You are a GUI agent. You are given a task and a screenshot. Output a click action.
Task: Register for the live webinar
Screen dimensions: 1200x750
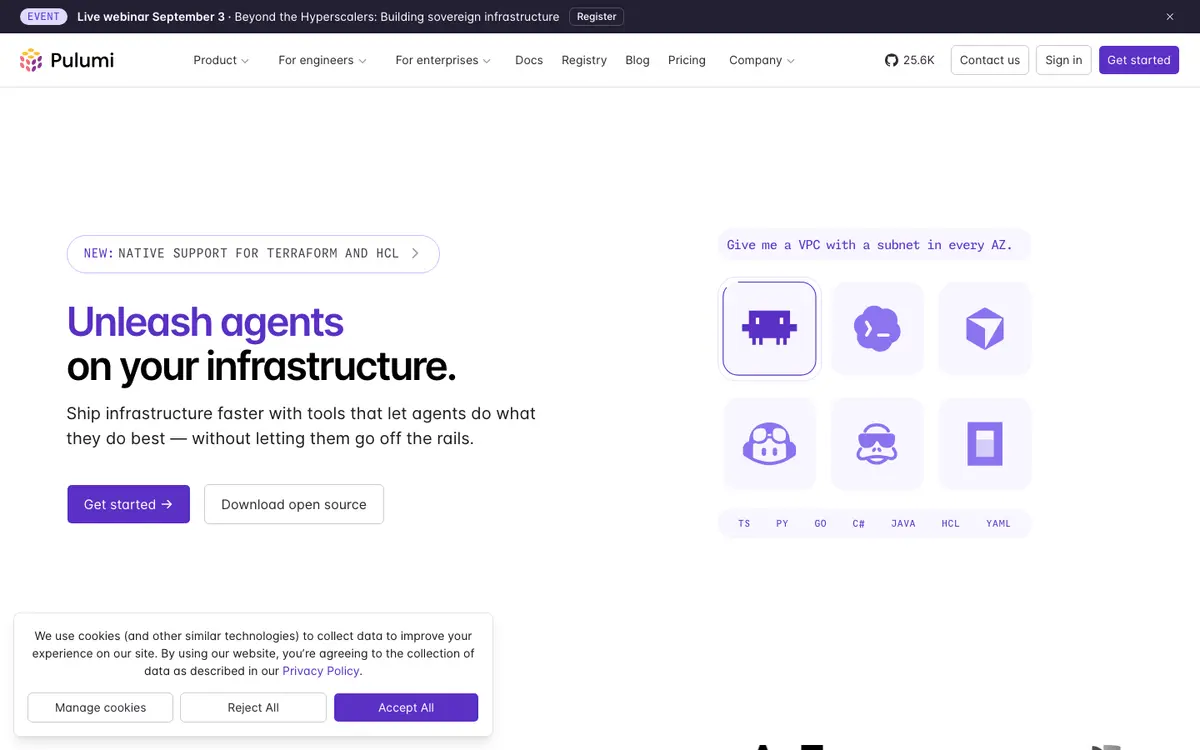click(597, 17)
